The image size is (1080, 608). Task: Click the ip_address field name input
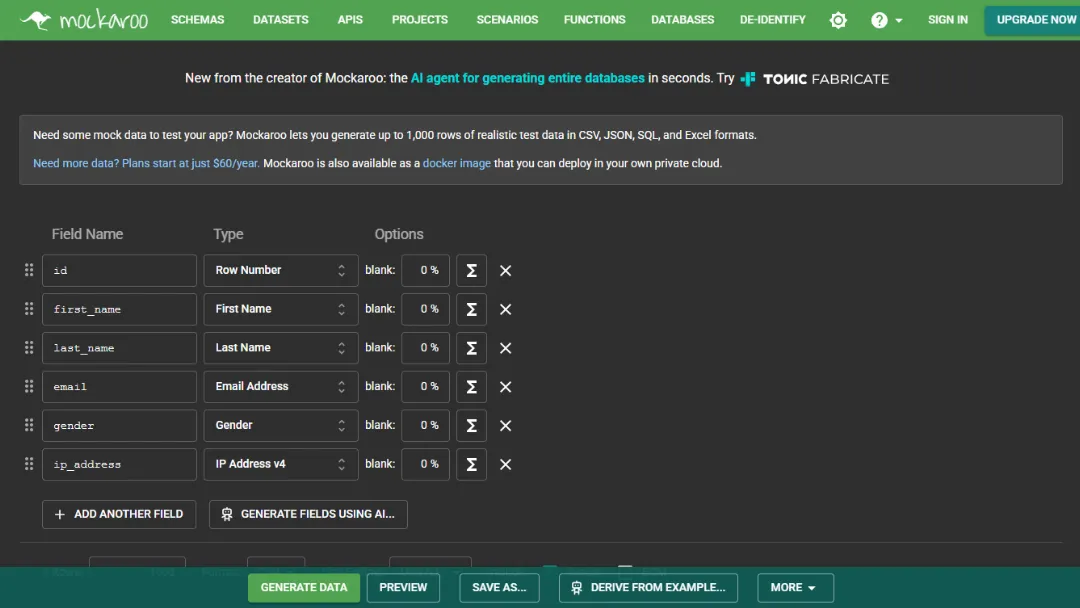pyautogui.click(x=119, y=464)
